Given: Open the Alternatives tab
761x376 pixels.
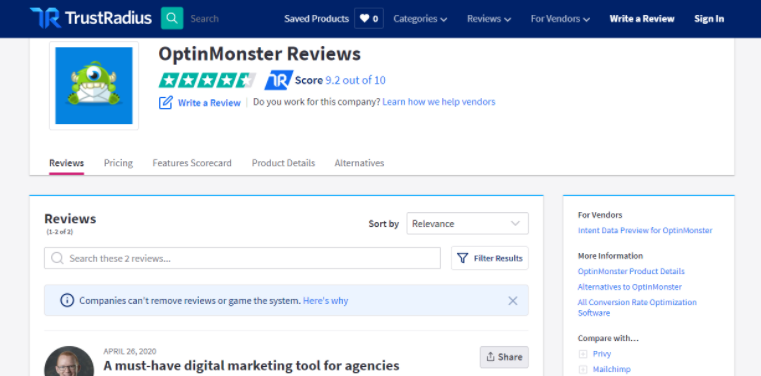Looking at the screenshot, I should [x=359, y=163].
